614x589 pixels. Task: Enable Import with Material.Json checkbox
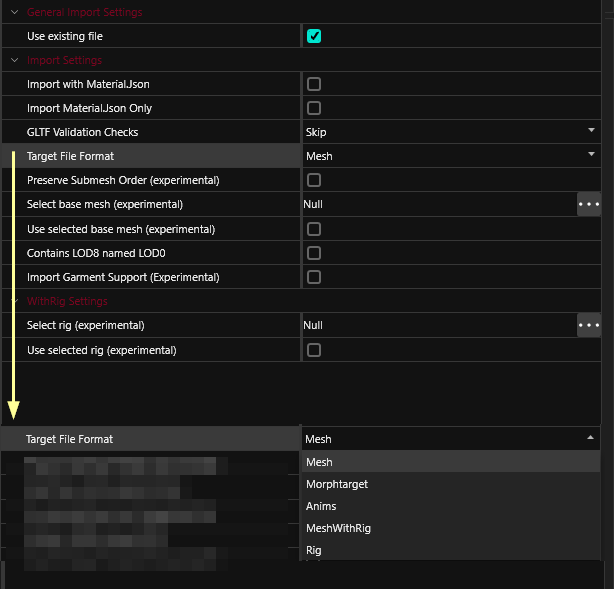pos(314,85)
